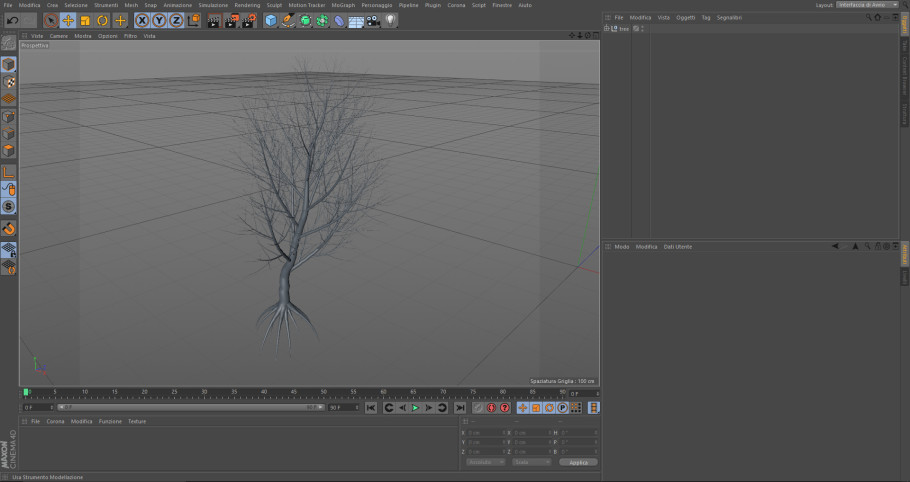Click Render to Picture Viewer icon
Image resolution: width=910 pixels, height=482 pixels.
pyautogui.click(x=232, y=21)
